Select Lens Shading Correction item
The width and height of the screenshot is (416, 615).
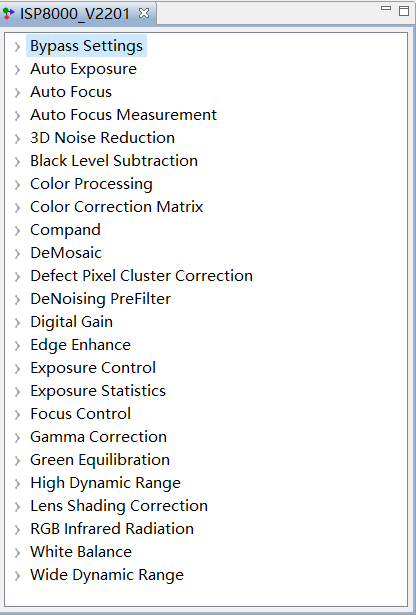point(119,506)
